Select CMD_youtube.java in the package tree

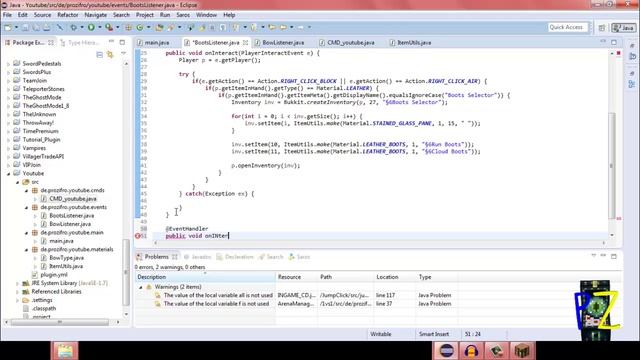pyautogui.click(x=73, y=199)
